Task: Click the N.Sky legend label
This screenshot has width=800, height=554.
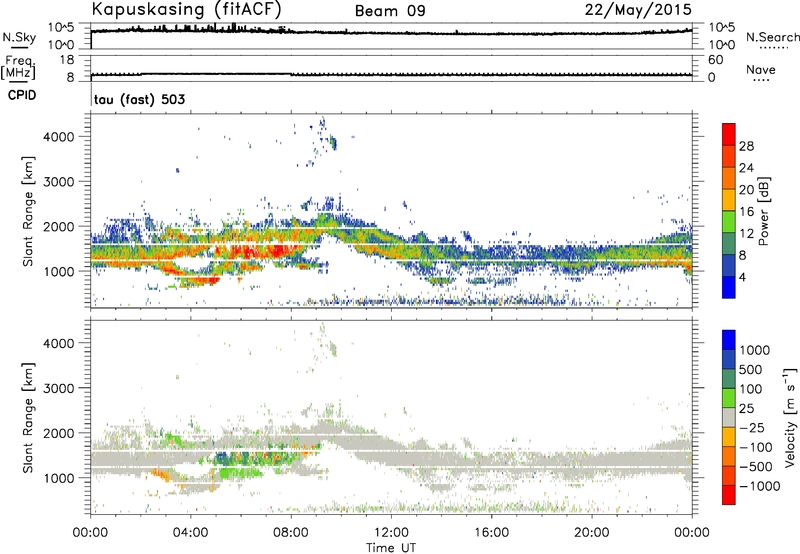Action: [x=19, y=37]
